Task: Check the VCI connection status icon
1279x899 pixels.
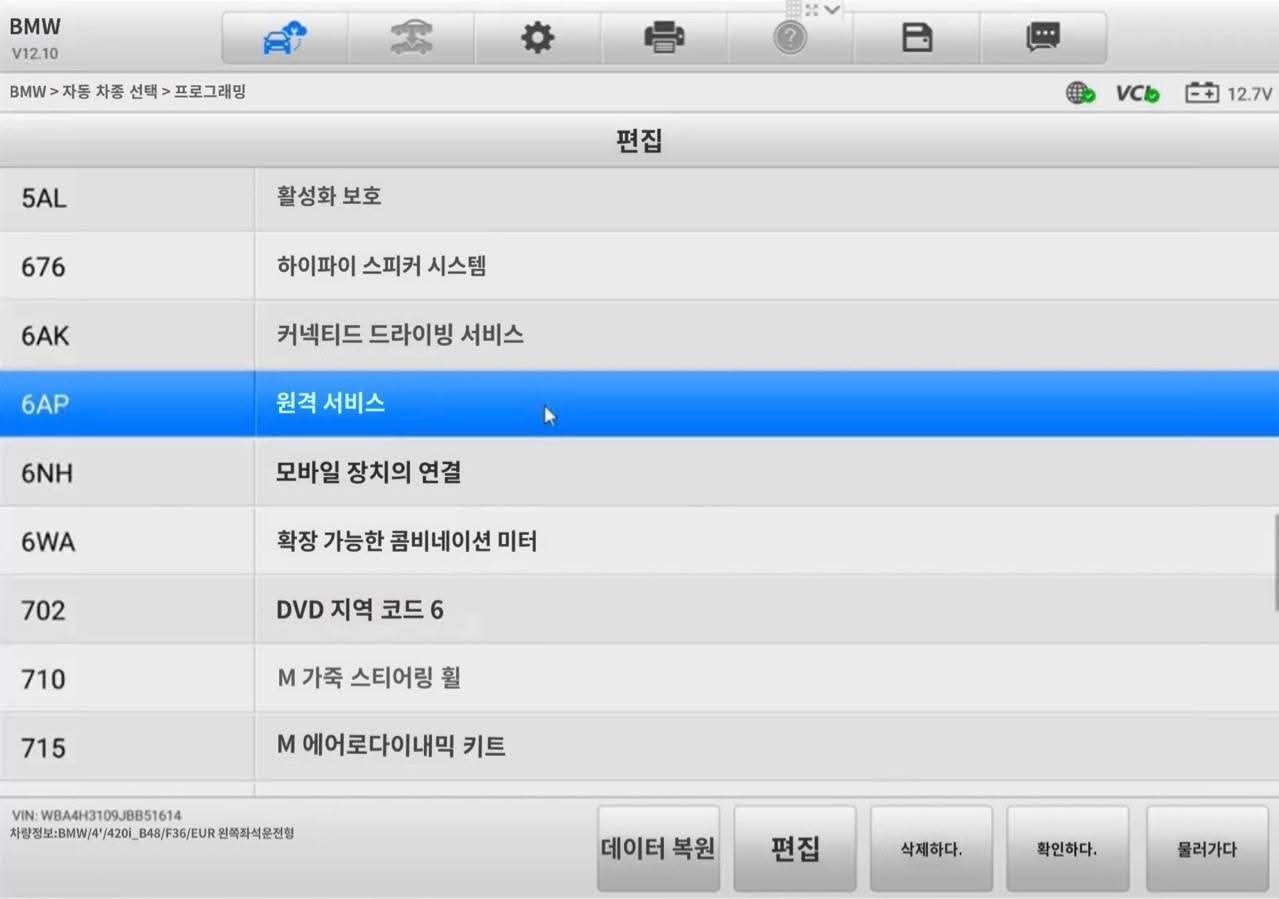Action: 1138,93
